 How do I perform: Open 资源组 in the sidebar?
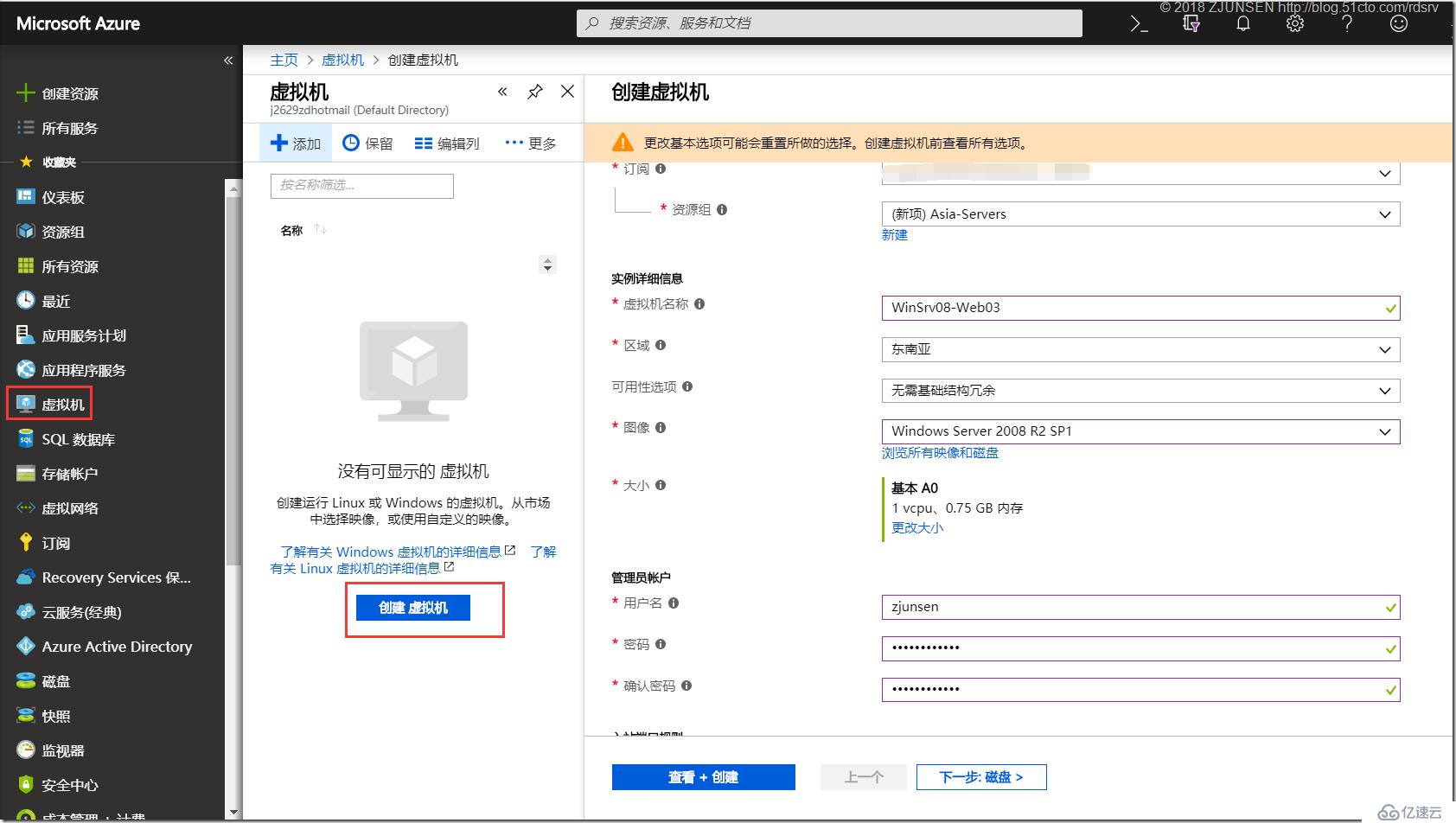pos(52,232)
